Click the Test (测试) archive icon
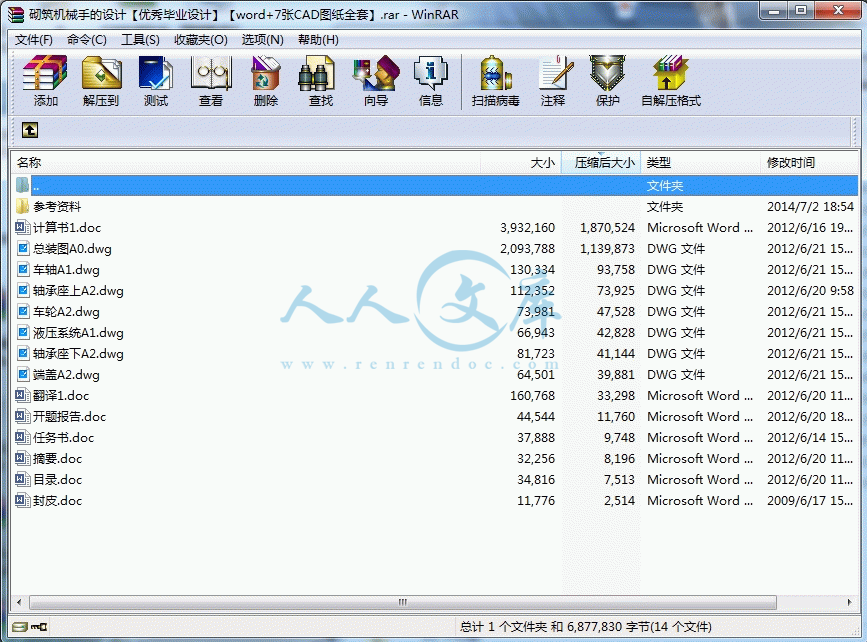Screen dimensions: 867x642 155,73
